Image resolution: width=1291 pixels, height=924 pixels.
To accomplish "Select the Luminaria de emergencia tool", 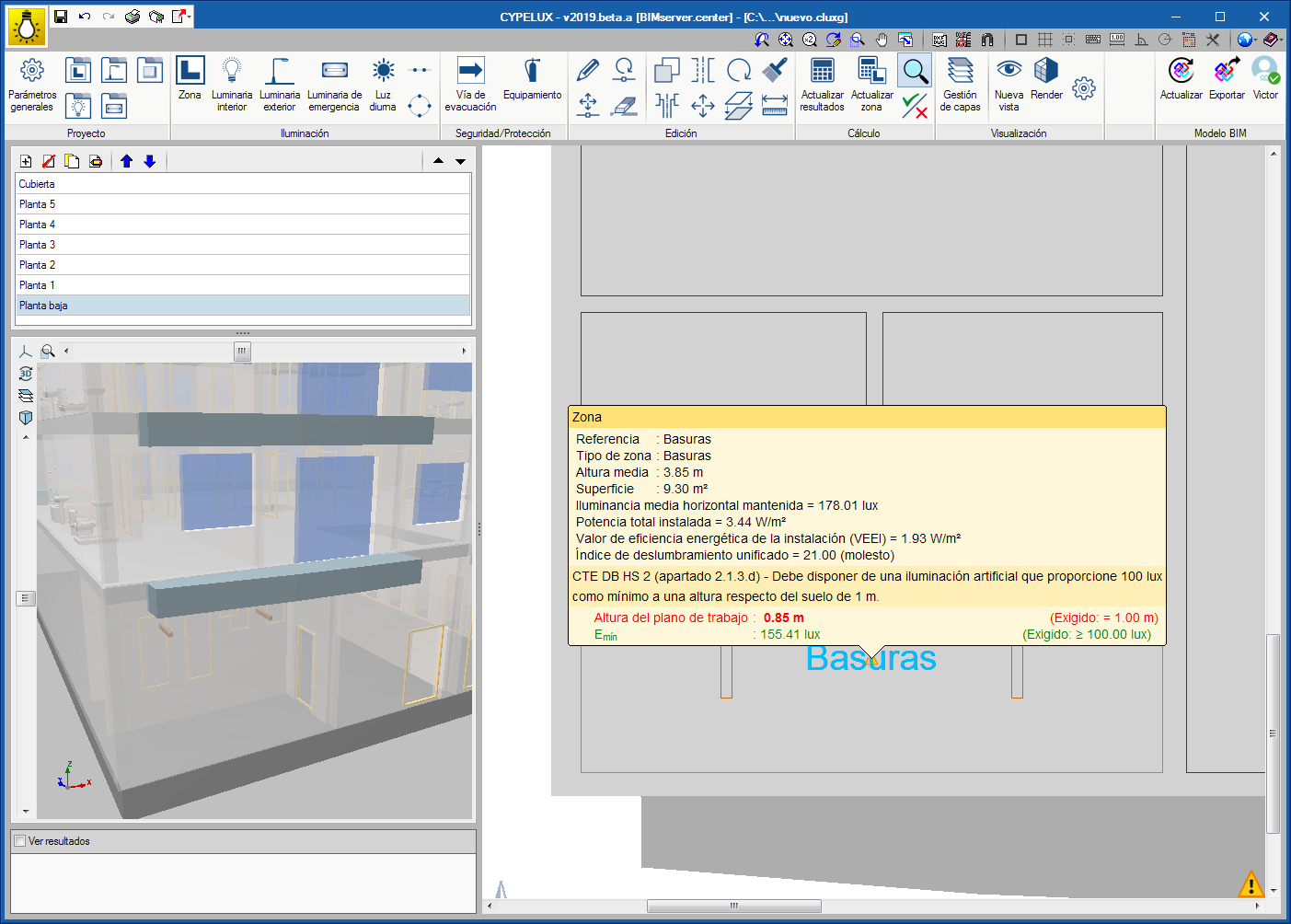I will point(334,85).
